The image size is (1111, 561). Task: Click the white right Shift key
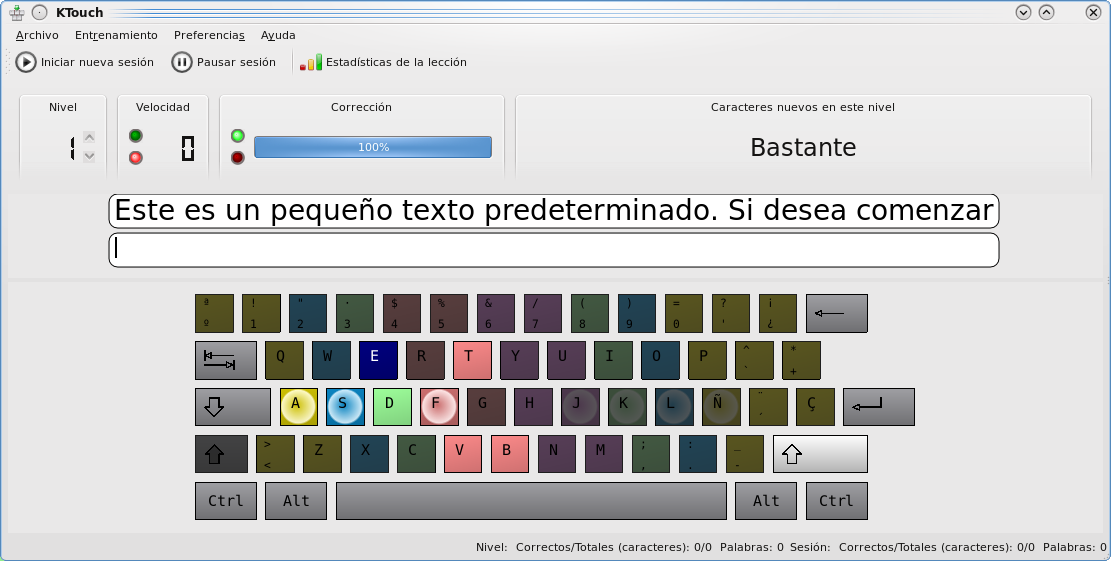tap(820, 454)
